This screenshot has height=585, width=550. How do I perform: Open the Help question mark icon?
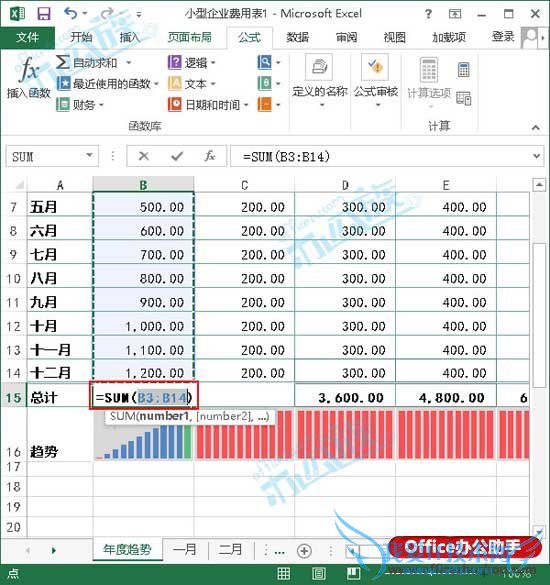[x=428, y=14]
